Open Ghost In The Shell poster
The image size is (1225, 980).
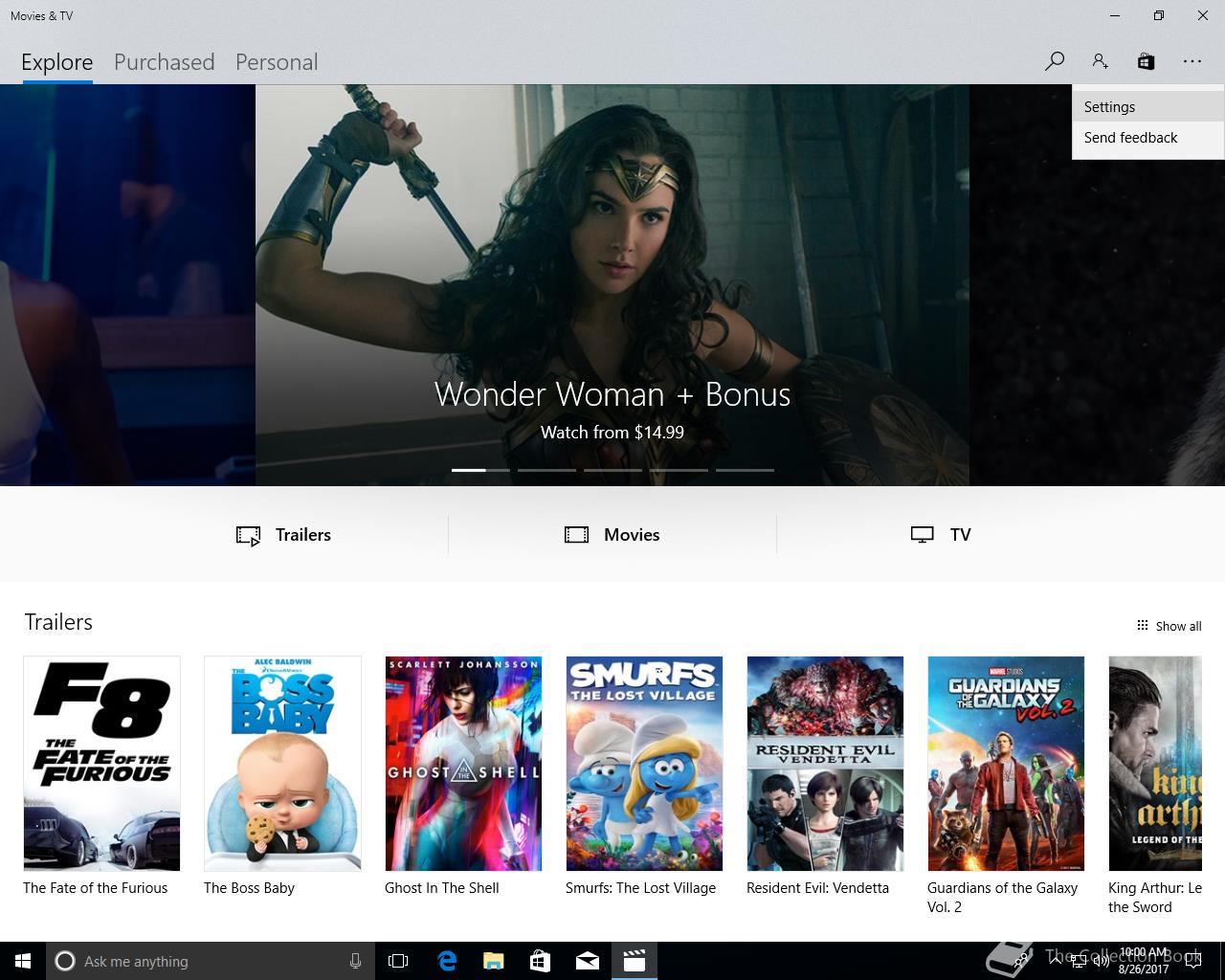click(463, 764)
